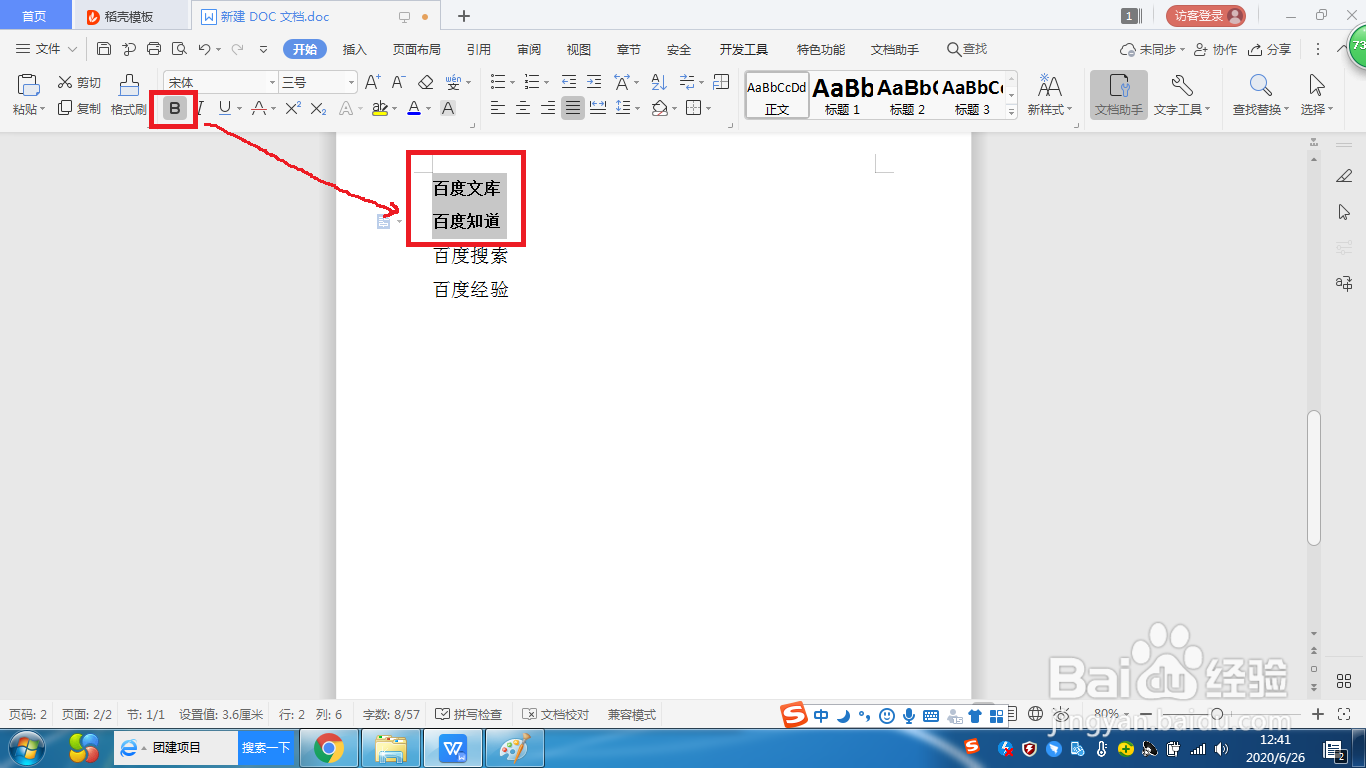The width and height of the screenshot is (1366, 768).
Task: Copy the selection with 复制
Action: coord(79,108)
